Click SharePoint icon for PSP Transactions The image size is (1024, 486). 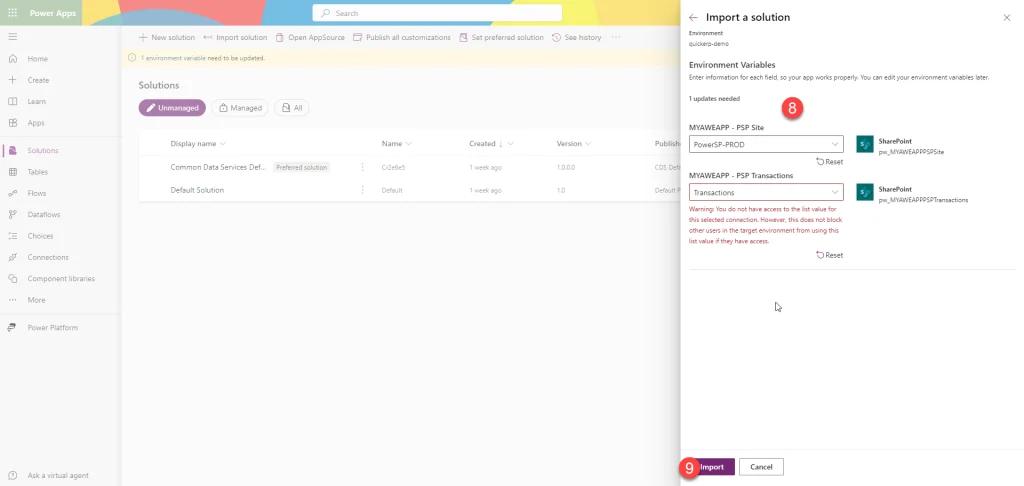[865, 192]
